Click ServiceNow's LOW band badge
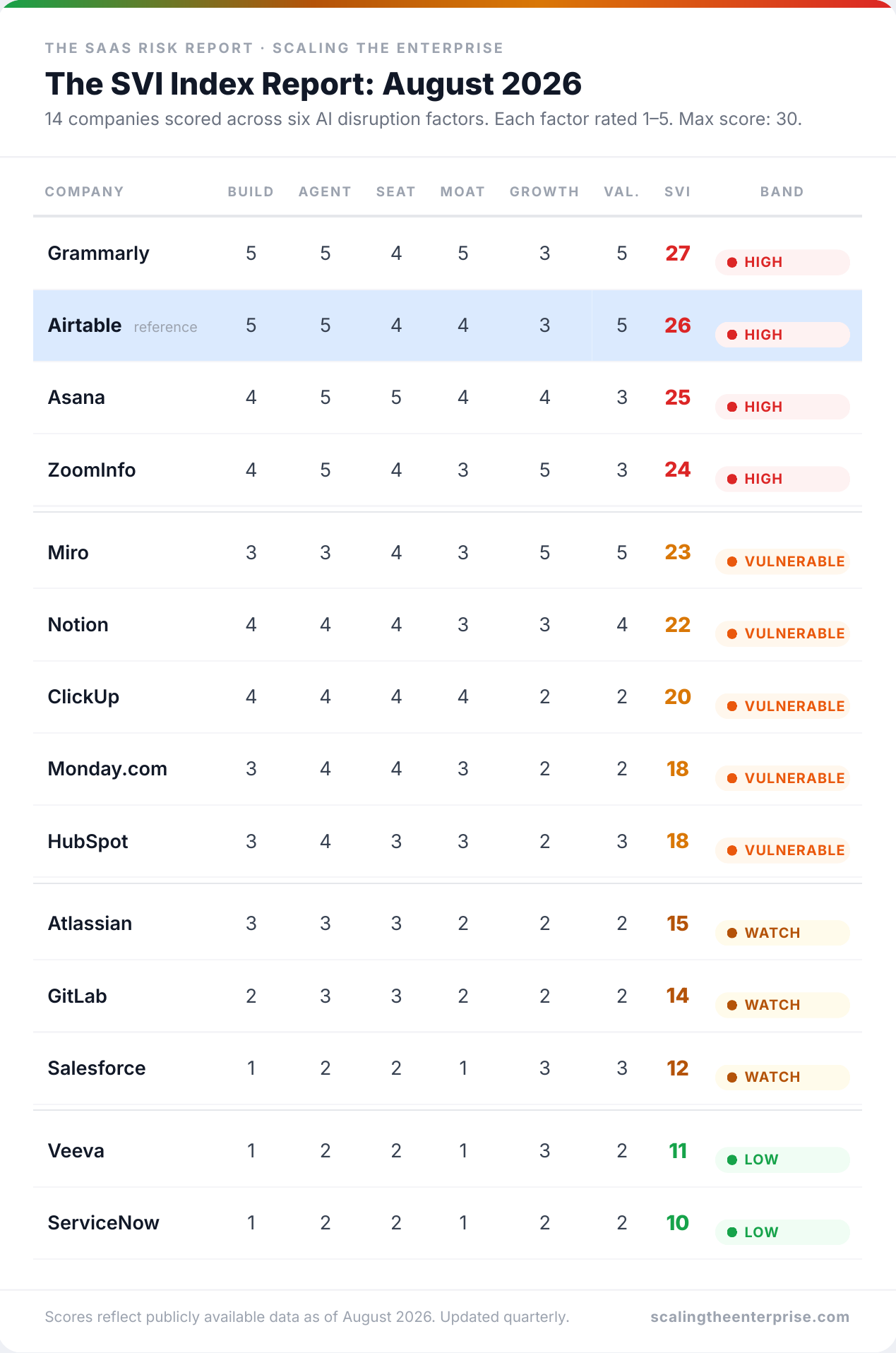Screen dimensions: 896x1353 click(782, 1232)
